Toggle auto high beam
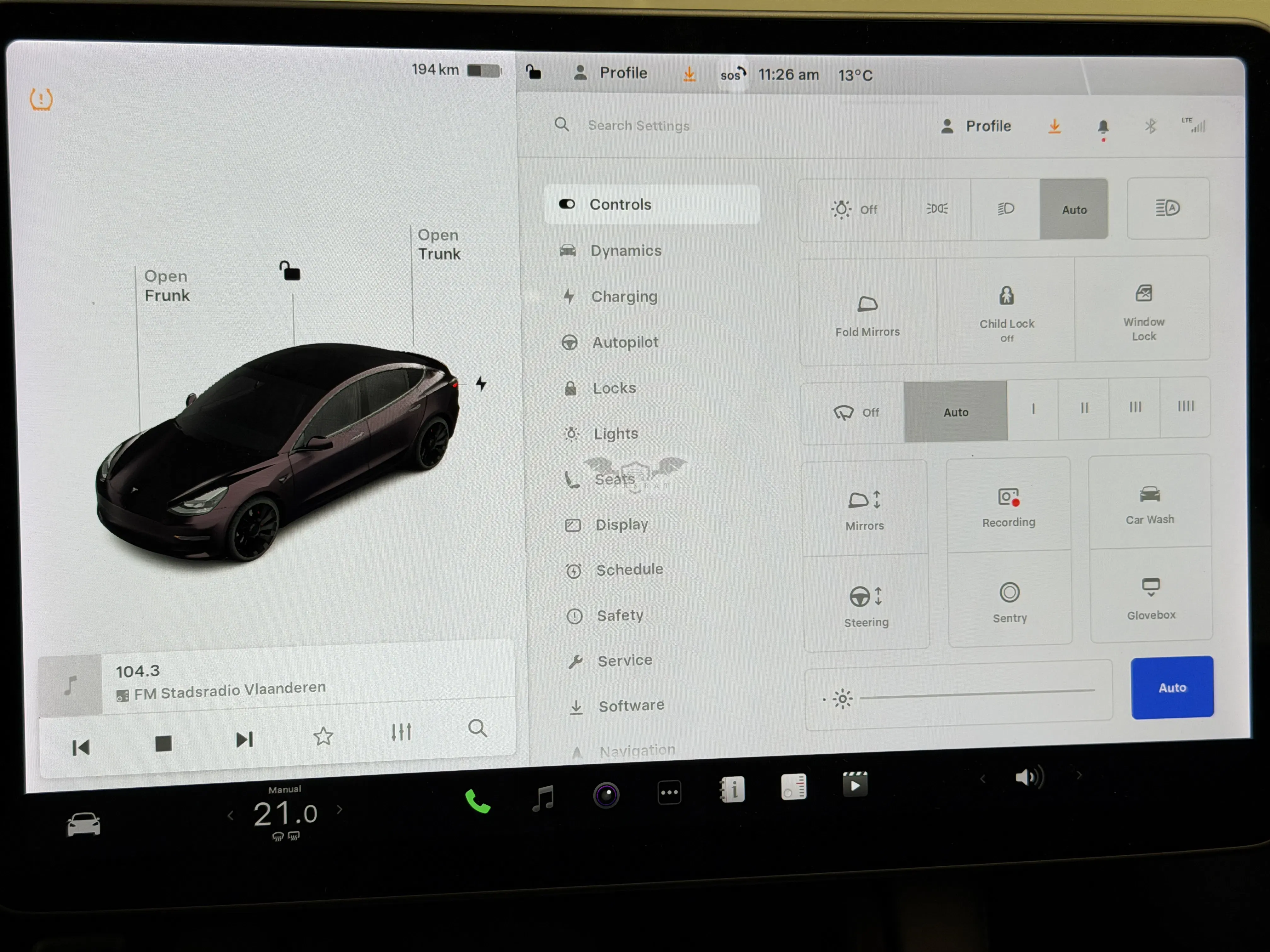The height and width of the screenshot is (952, 1270). coord(1168,208)
